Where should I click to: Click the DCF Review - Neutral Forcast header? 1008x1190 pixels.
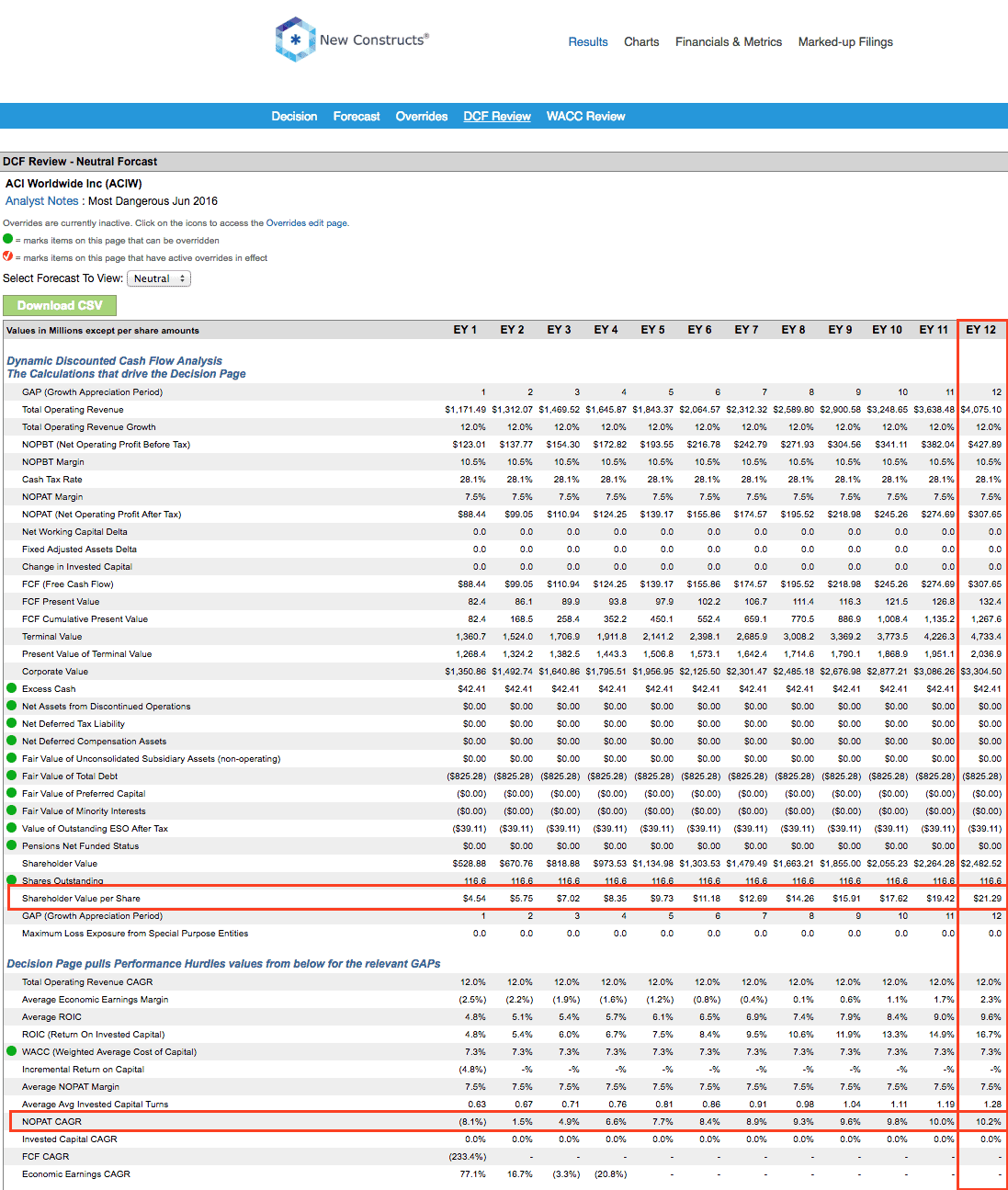[x=80, y=161]
